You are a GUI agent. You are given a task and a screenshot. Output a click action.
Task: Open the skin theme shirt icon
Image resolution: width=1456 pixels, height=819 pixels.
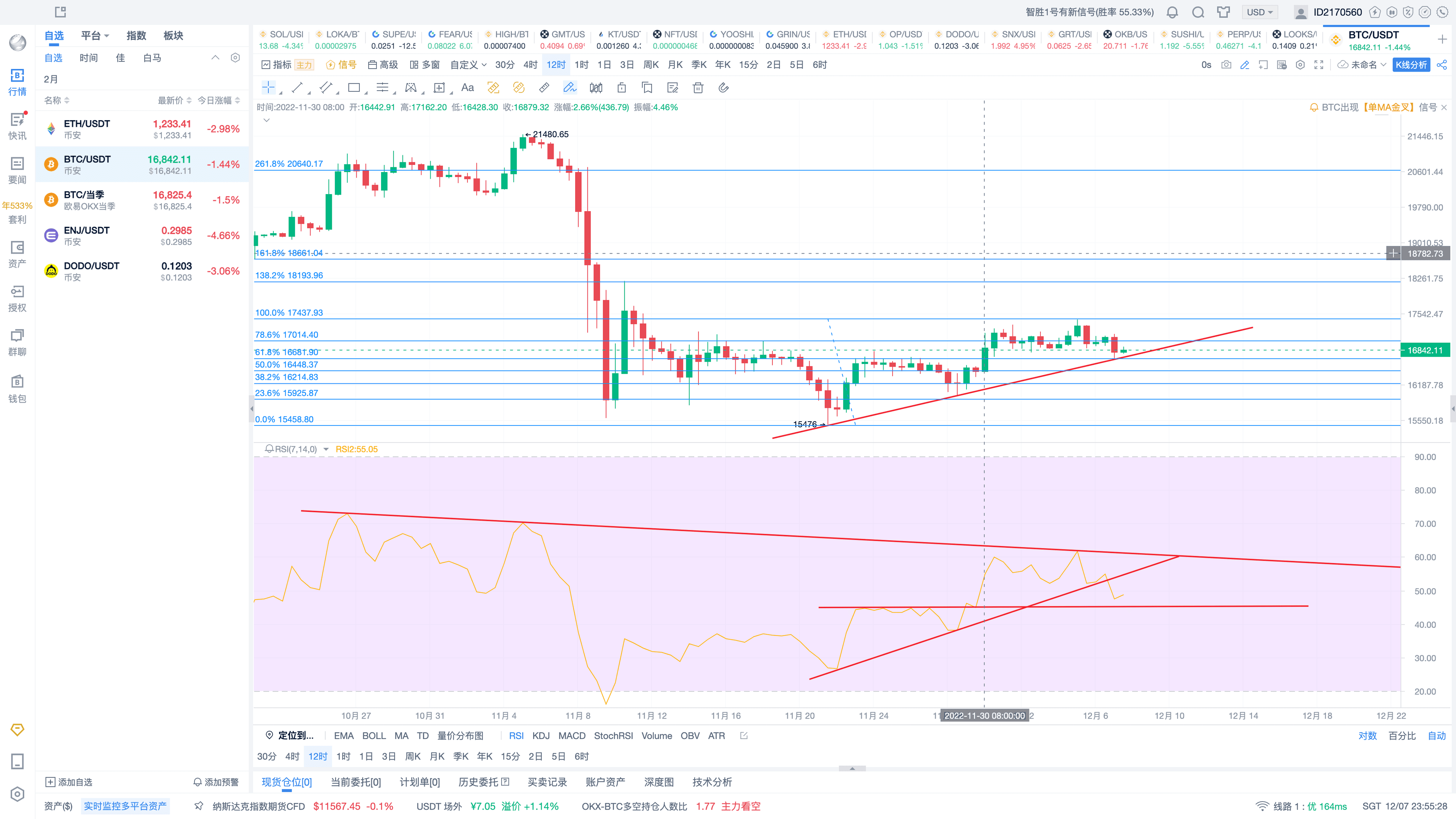point(1224,13)
